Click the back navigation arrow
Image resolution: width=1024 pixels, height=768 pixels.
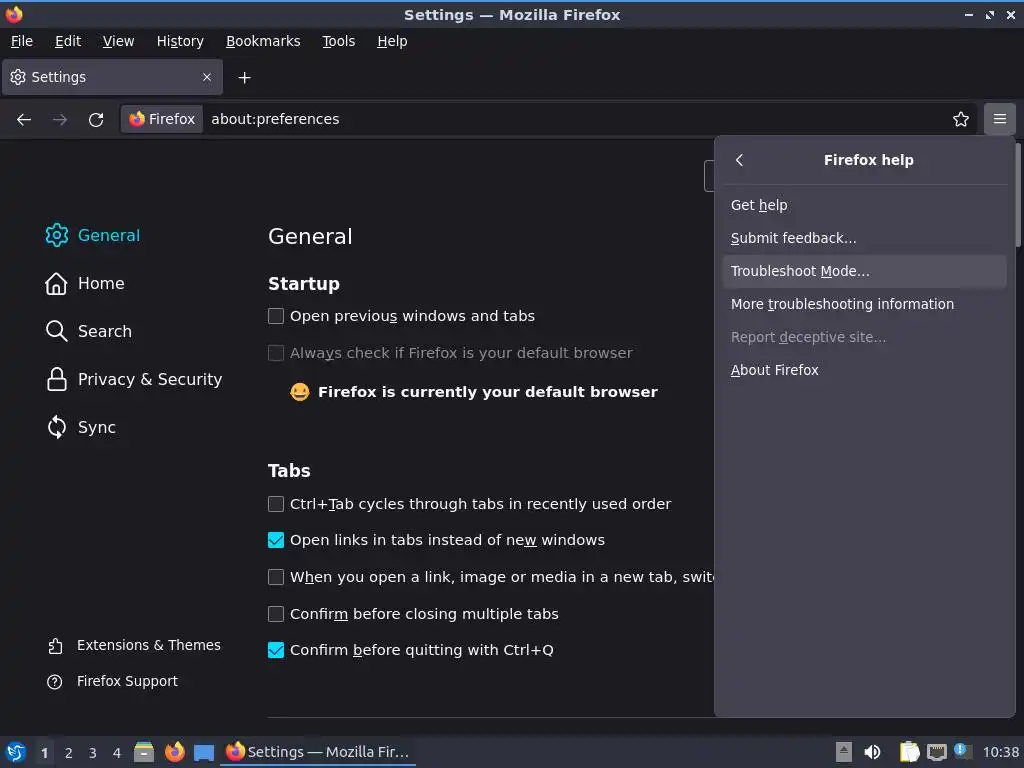(24, 120)
